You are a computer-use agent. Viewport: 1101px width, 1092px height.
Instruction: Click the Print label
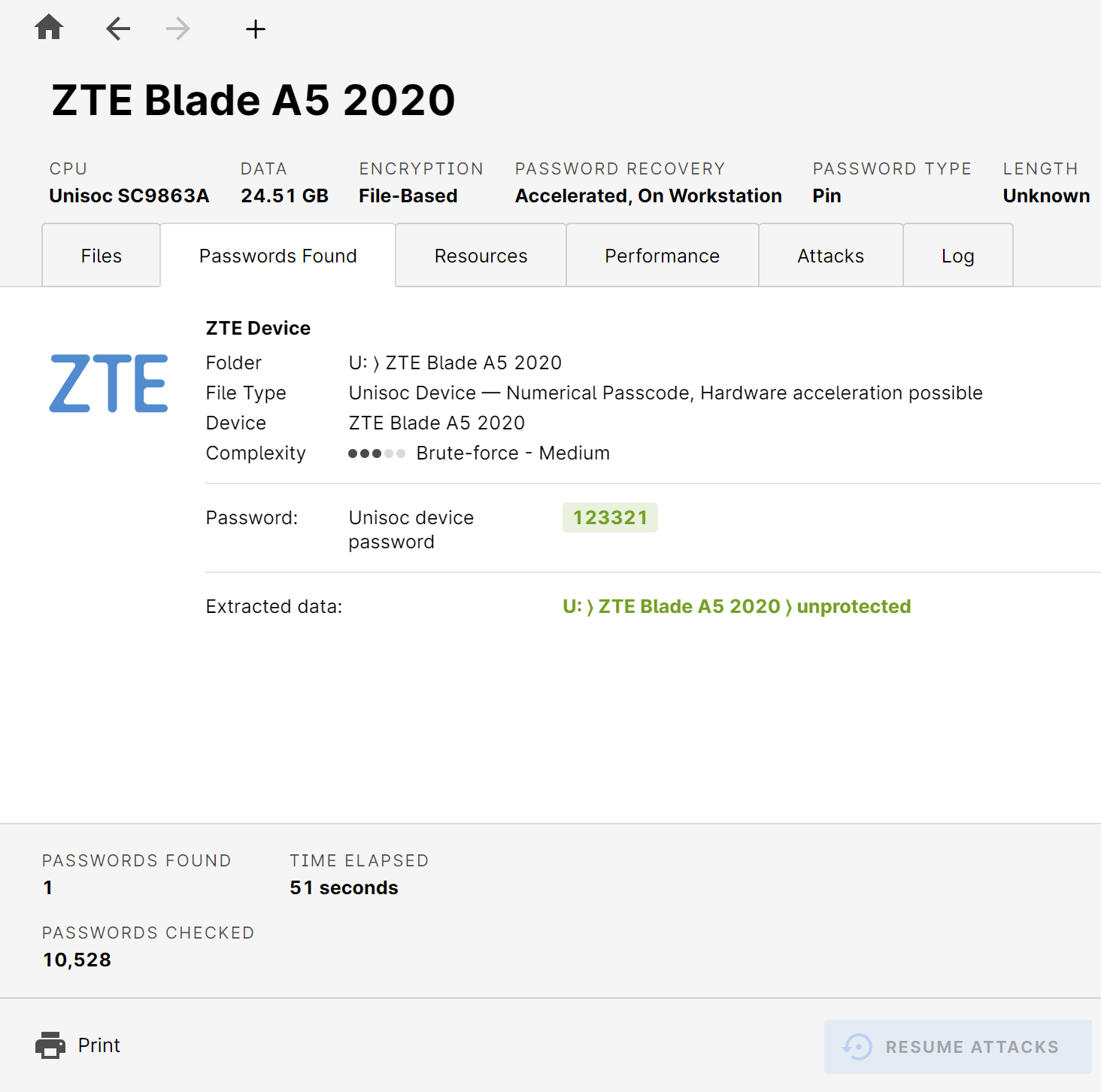coord(98,1045)
